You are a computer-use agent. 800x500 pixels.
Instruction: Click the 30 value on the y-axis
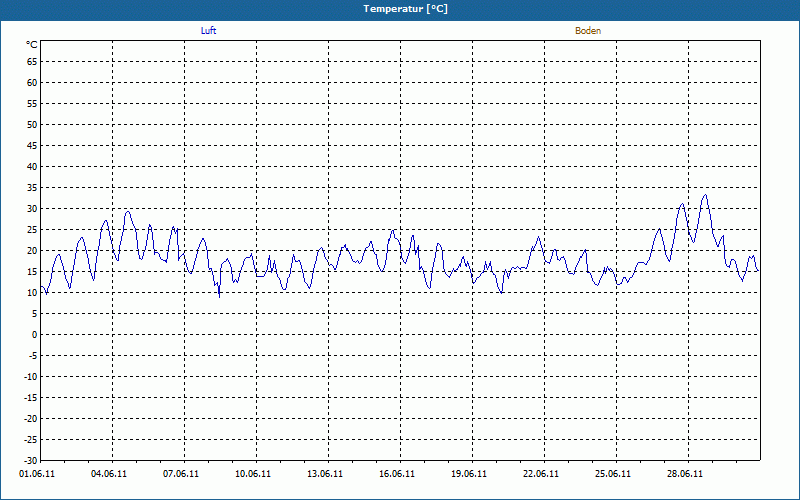[32, 209]
